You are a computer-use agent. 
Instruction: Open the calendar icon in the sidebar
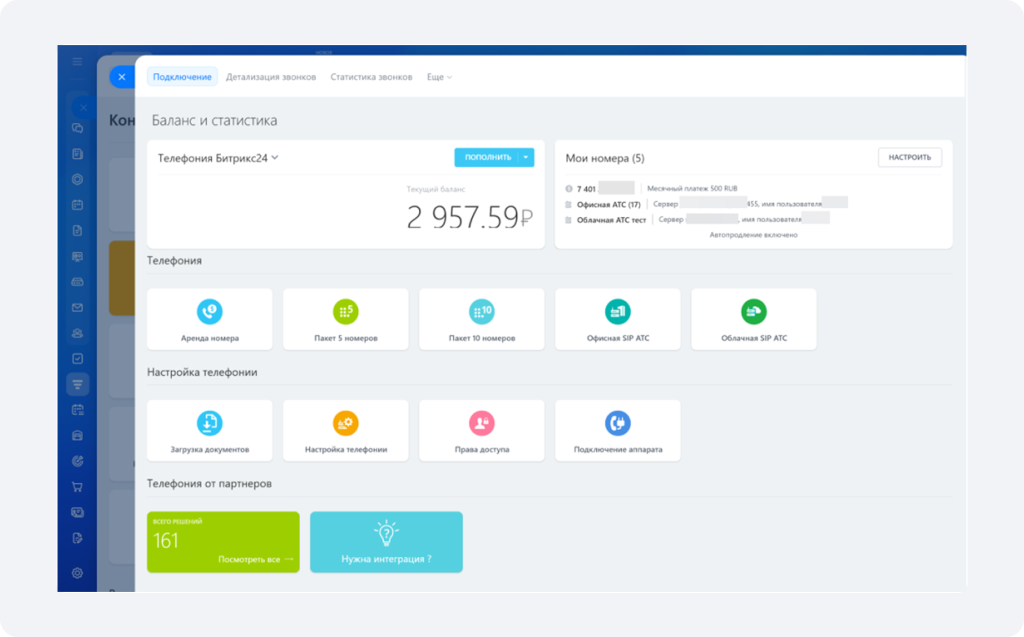point(77,205)
